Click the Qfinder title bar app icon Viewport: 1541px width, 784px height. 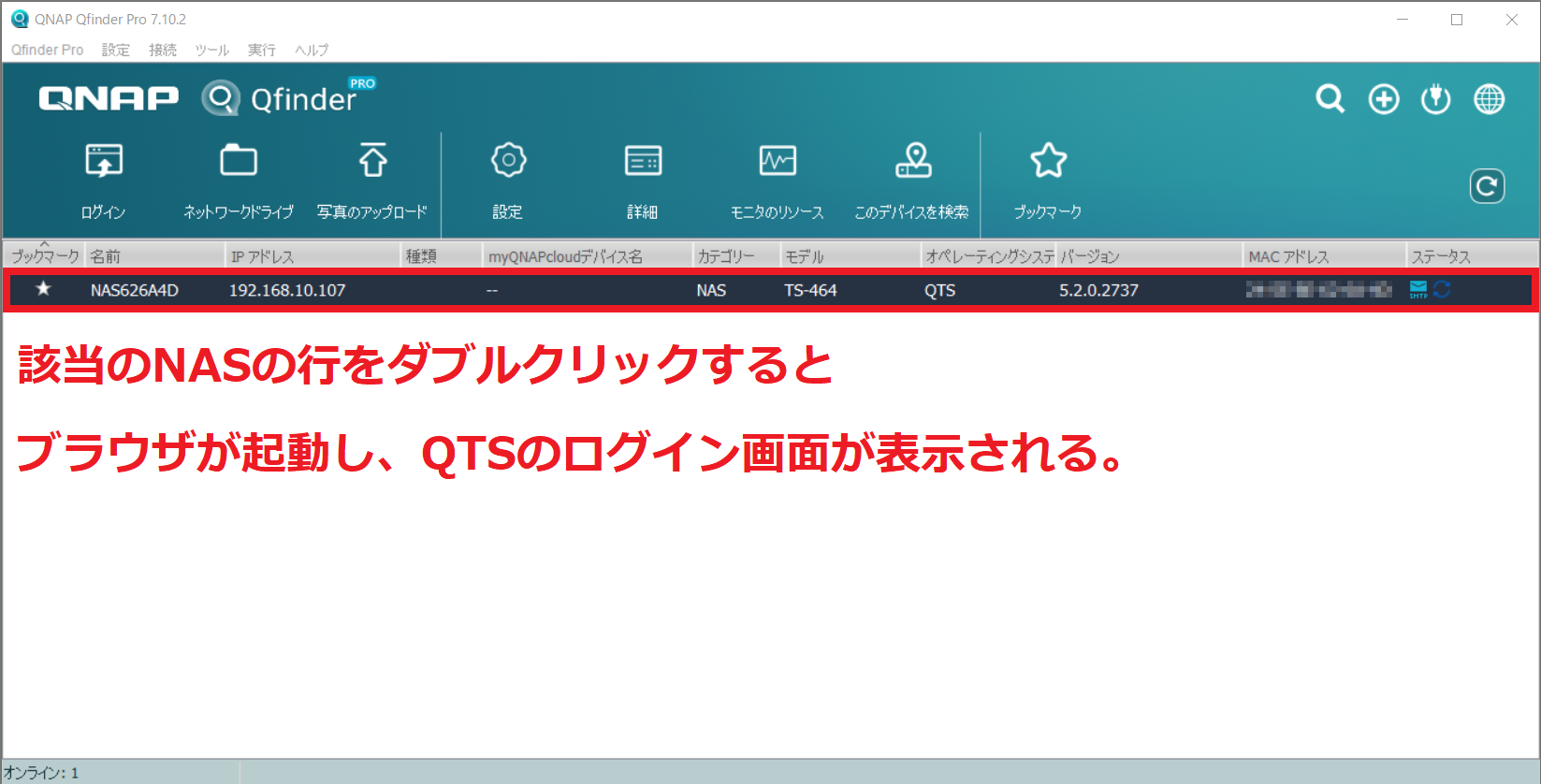(20, 19)
